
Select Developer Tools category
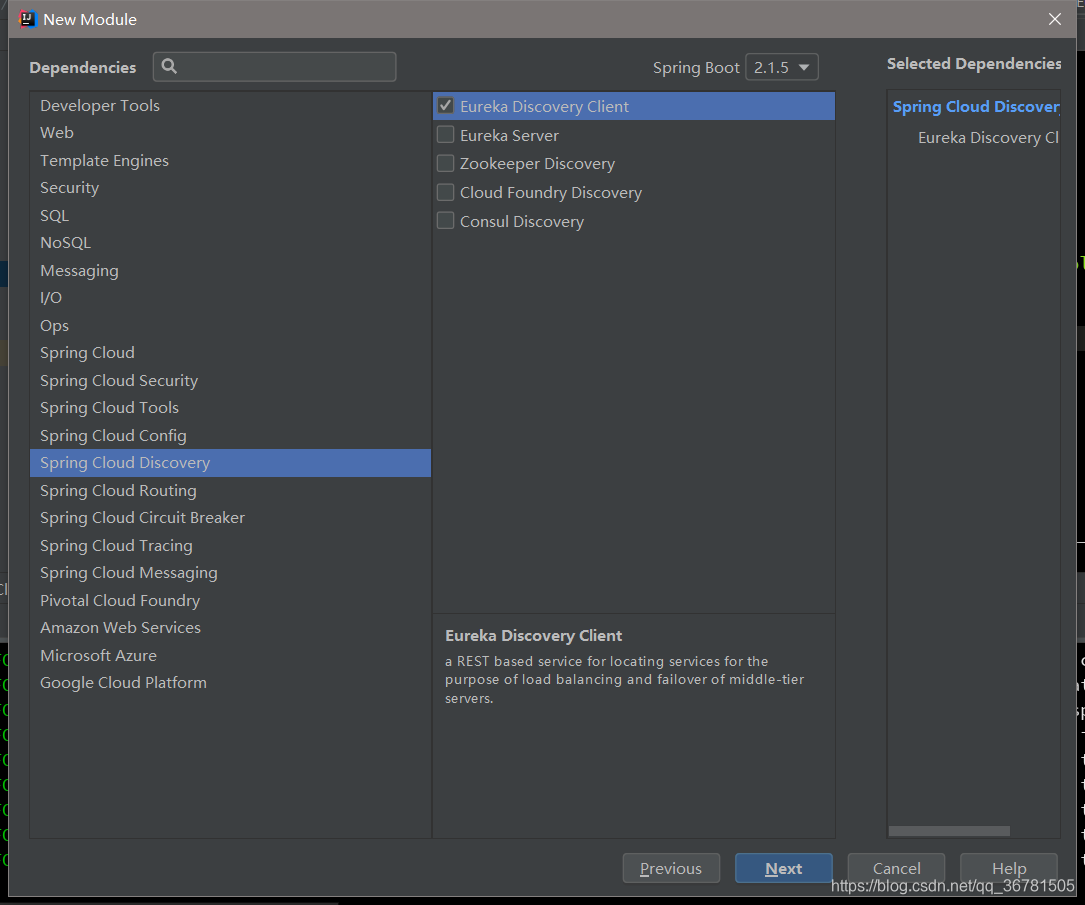tap(230, 106)
